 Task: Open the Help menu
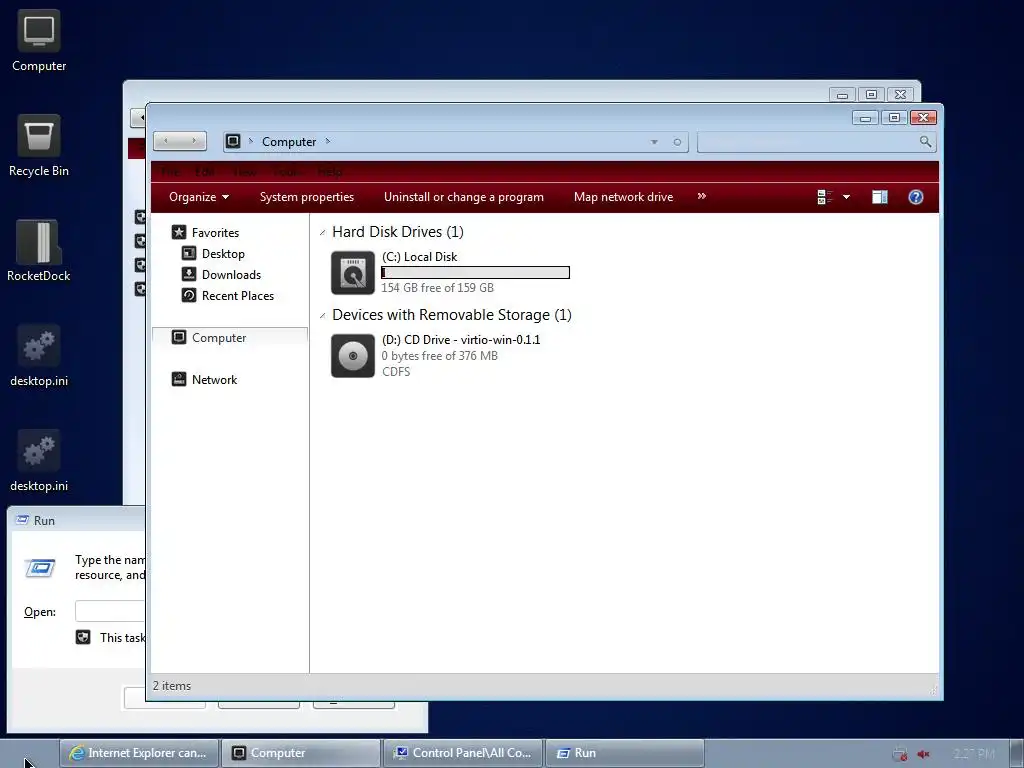tap(330, 172)
